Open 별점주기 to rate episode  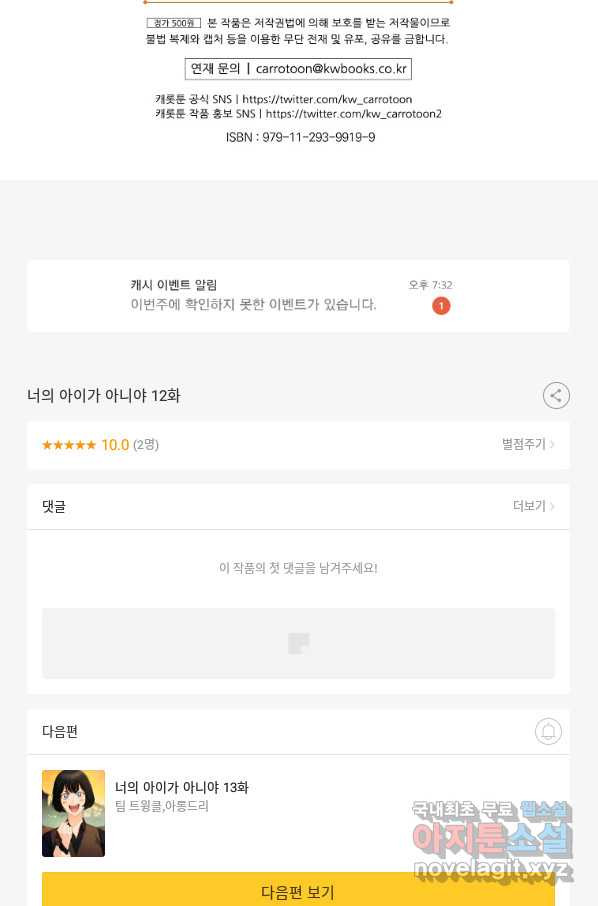(528, 444)
